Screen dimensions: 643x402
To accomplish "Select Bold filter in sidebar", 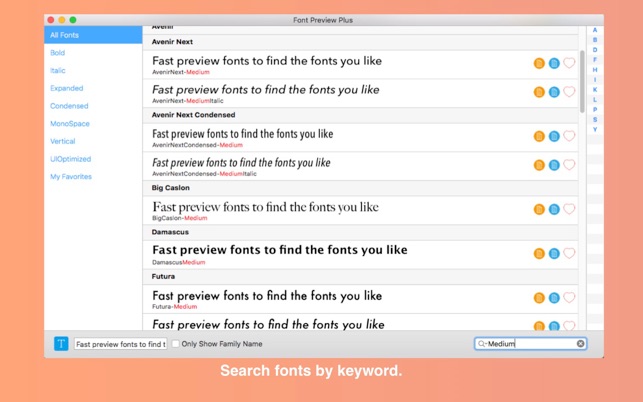I will coord(57,53).
